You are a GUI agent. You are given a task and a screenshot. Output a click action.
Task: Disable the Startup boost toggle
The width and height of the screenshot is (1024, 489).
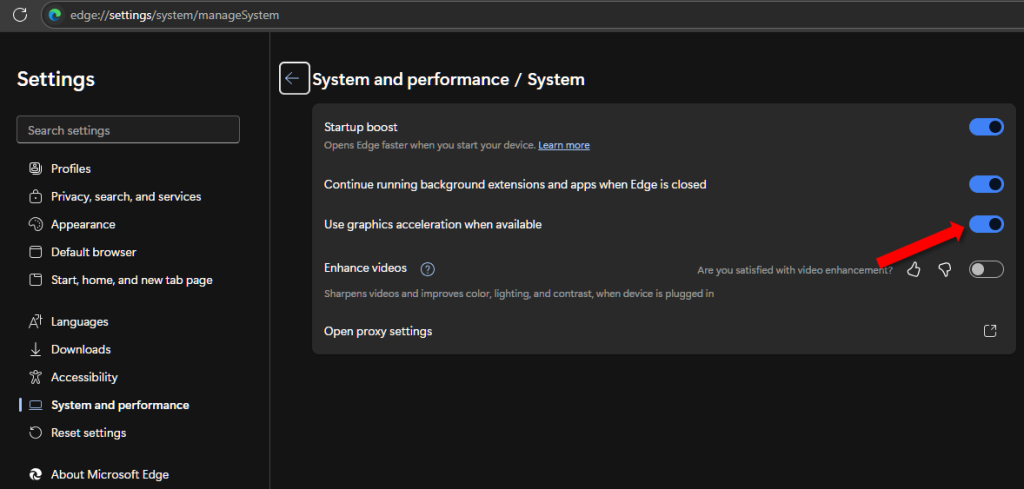click(986, 127)
